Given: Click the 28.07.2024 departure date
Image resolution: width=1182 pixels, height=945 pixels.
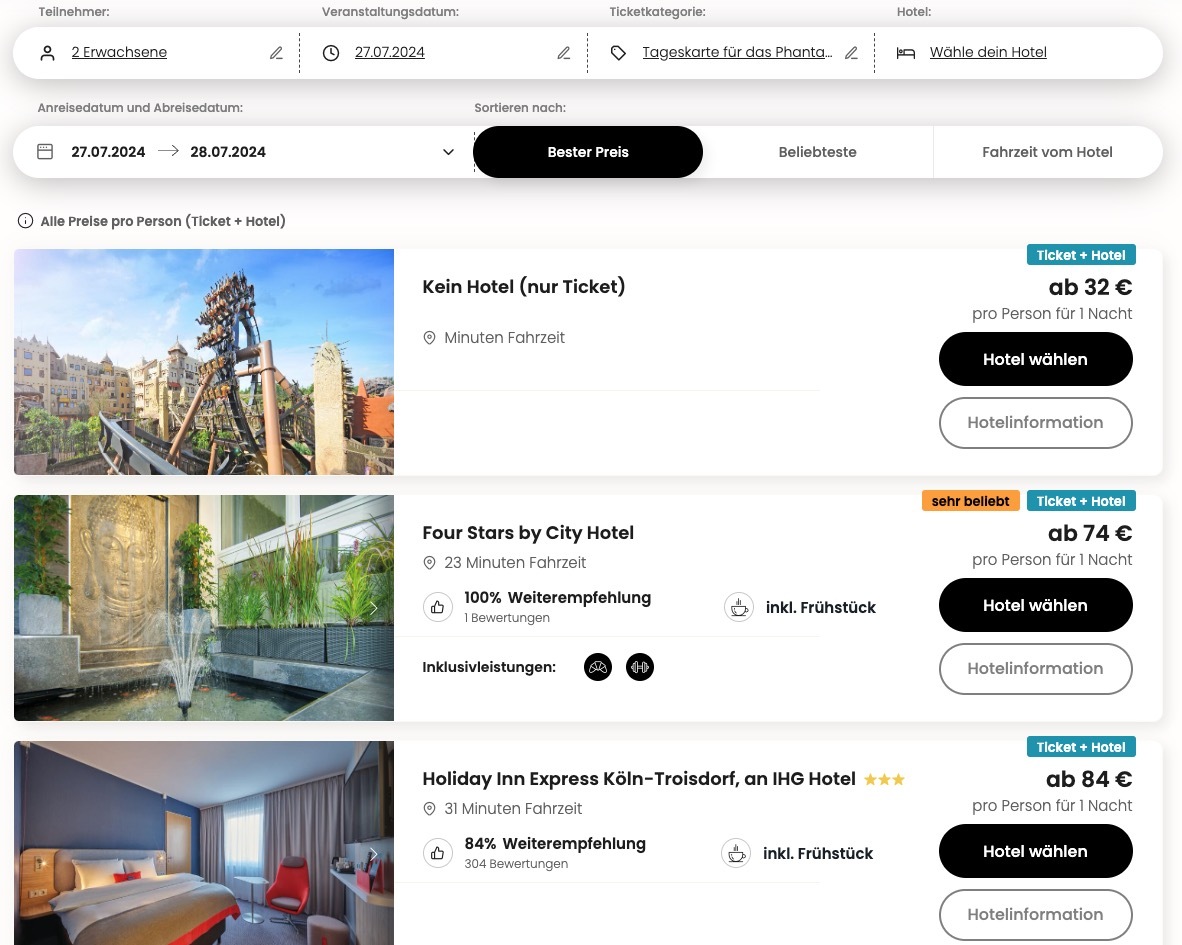Looking at the screenshot, I should pos(228,151).
